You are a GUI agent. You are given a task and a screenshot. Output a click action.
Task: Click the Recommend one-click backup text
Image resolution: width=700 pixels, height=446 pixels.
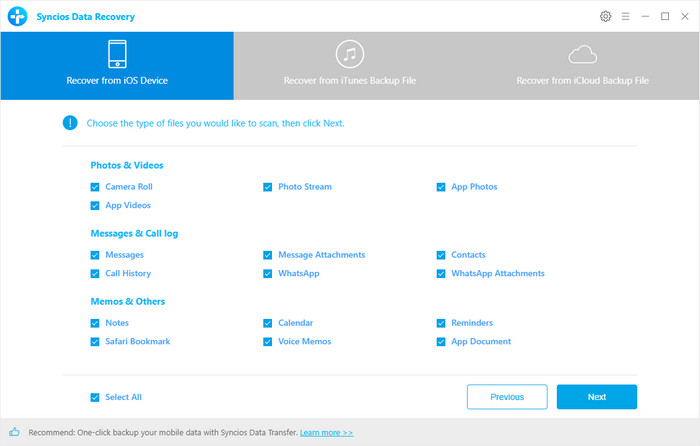(x=163, y=433)
